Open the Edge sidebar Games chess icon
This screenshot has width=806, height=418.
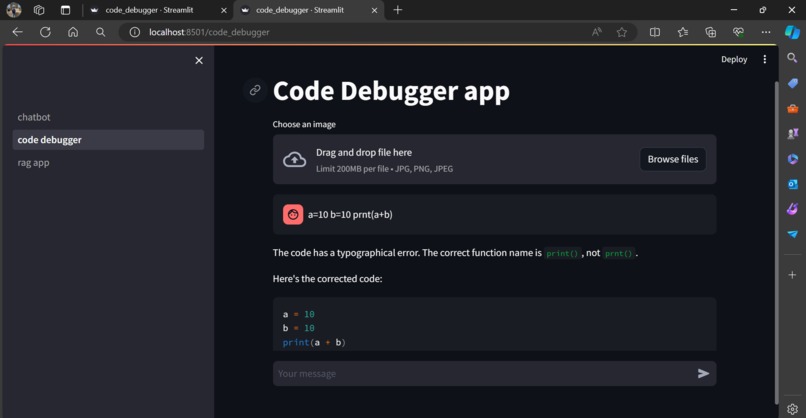click(792, 134)
